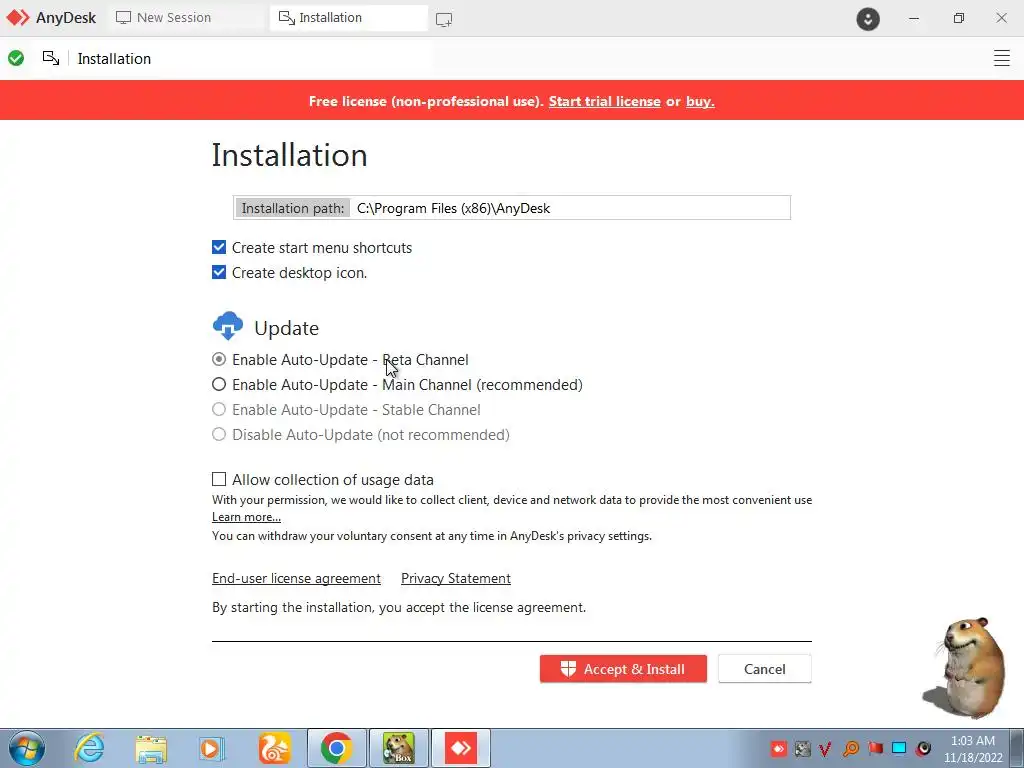Viewport: 1024px width, 768px height.
Task: Open UC Browser from the taskbar
Action: (274, 748)
